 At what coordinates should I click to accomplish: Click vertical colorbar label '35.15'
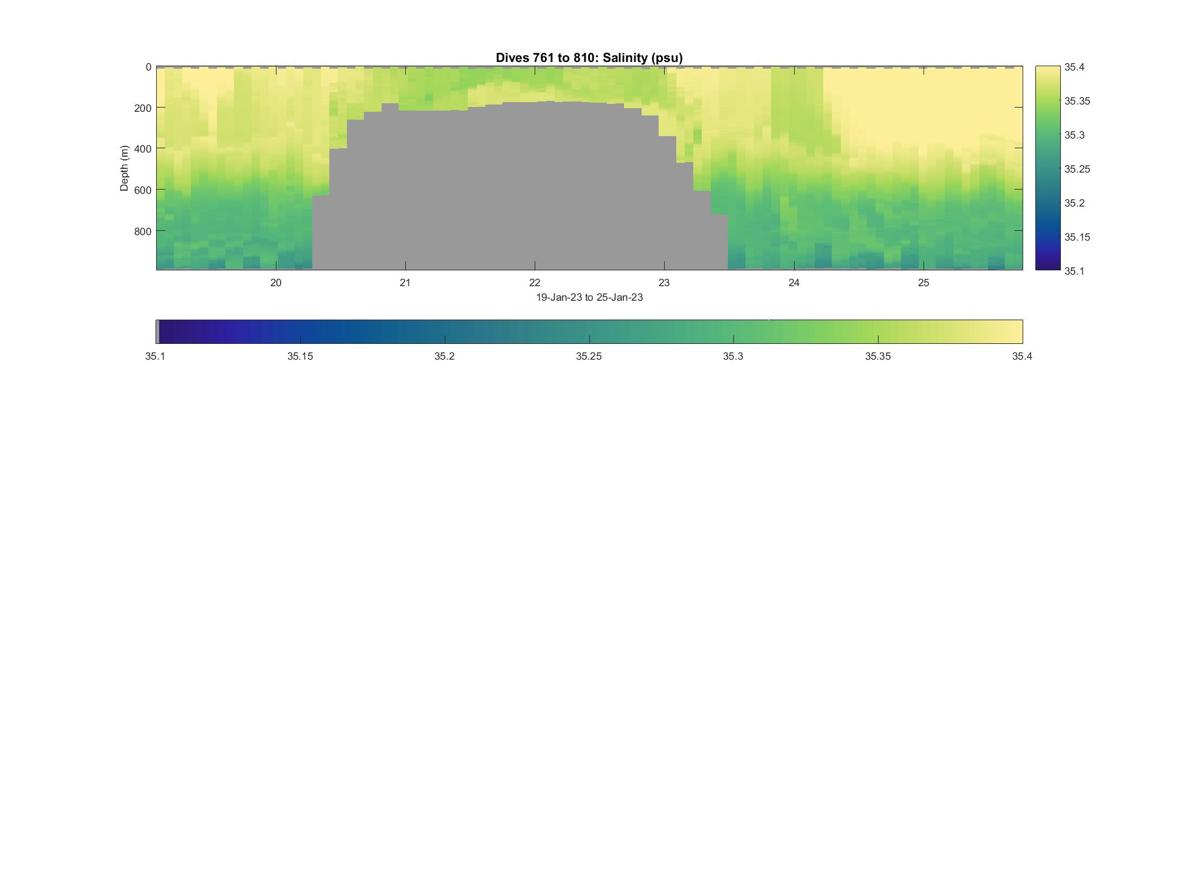pyautogui.click(x=1078, y=237)
